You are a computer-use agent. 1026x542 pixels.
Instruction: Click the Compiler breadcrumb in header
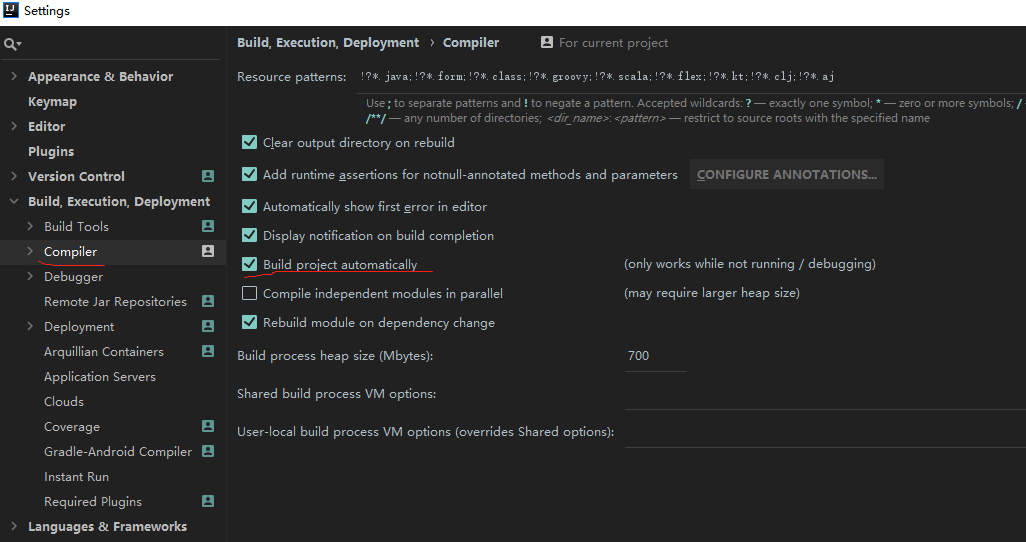[x=471, y=43]
